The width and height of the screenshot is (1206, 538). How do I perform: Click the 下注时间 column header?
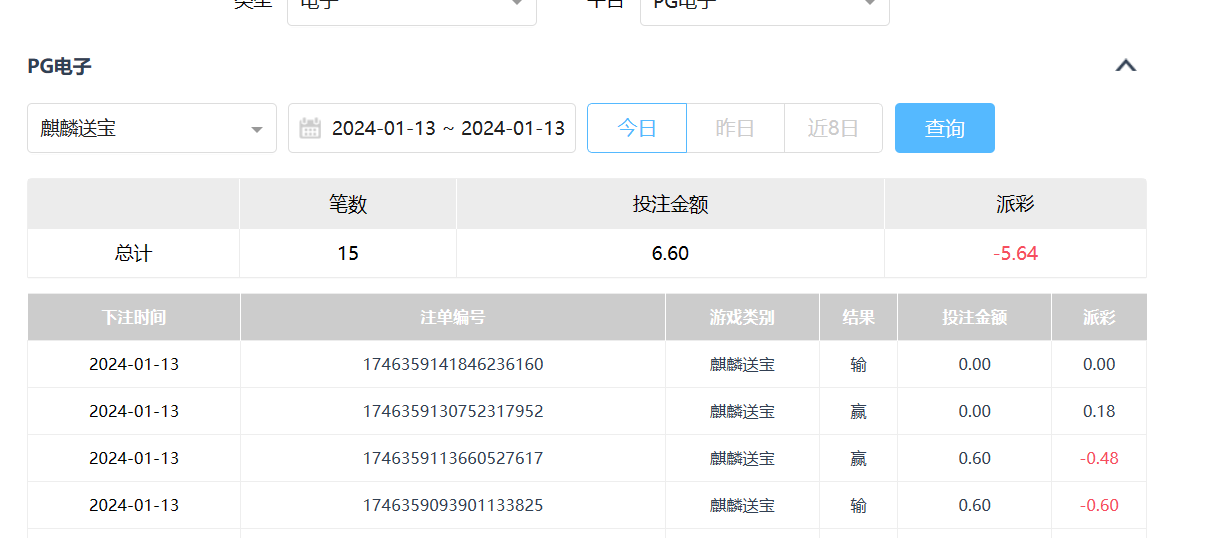click(134, 317)
